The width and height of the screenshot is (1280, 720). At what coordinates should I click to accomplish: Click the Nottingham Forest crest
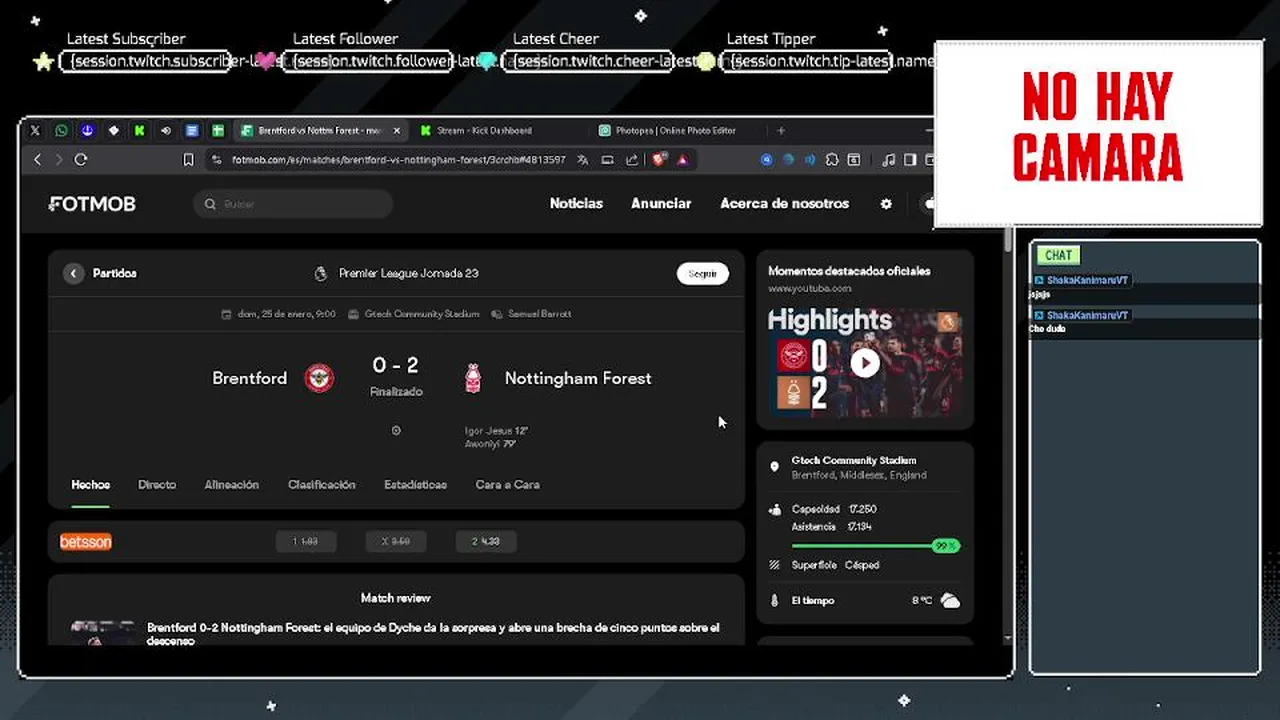[x=473, y=378]
